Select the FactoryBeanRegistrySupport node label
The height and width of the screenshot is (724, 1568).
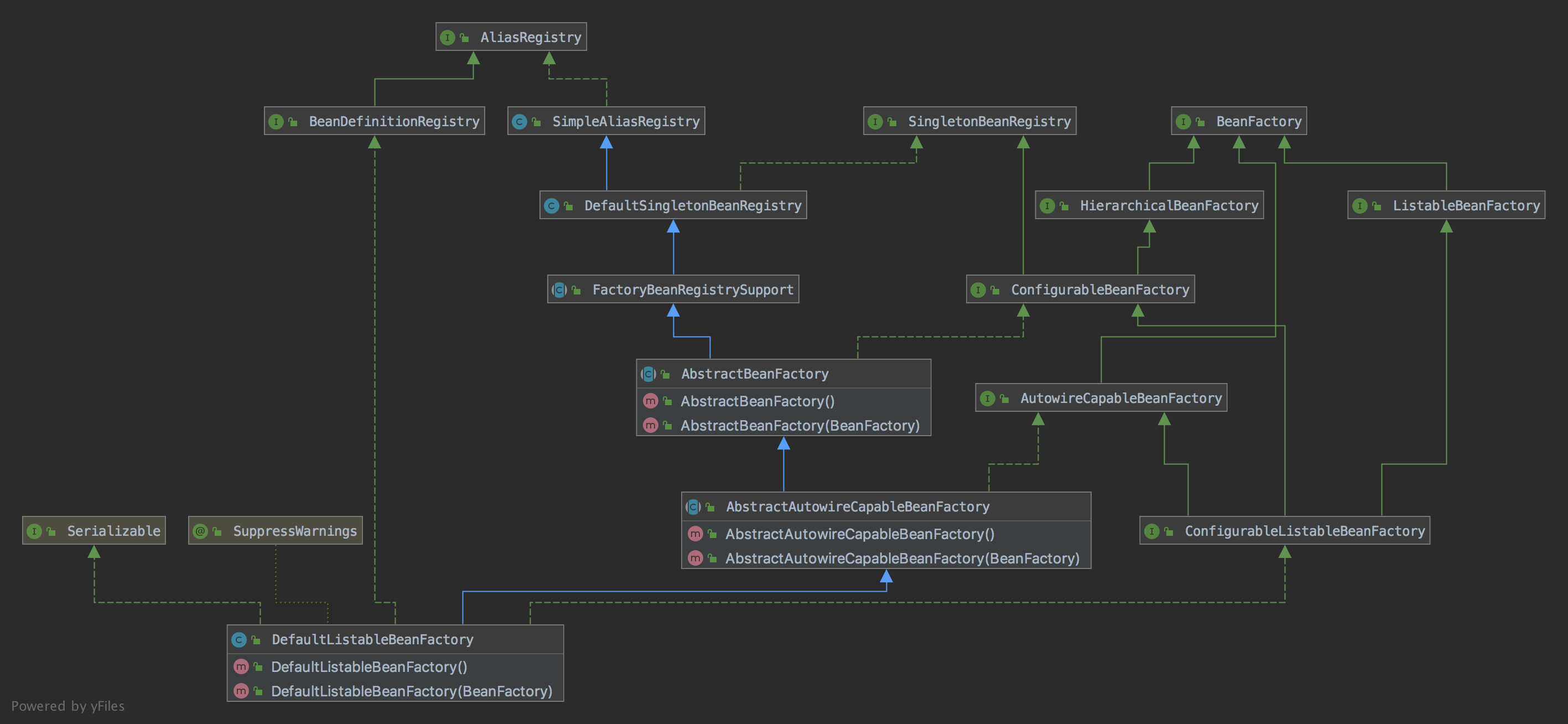[x=693, y=289]
